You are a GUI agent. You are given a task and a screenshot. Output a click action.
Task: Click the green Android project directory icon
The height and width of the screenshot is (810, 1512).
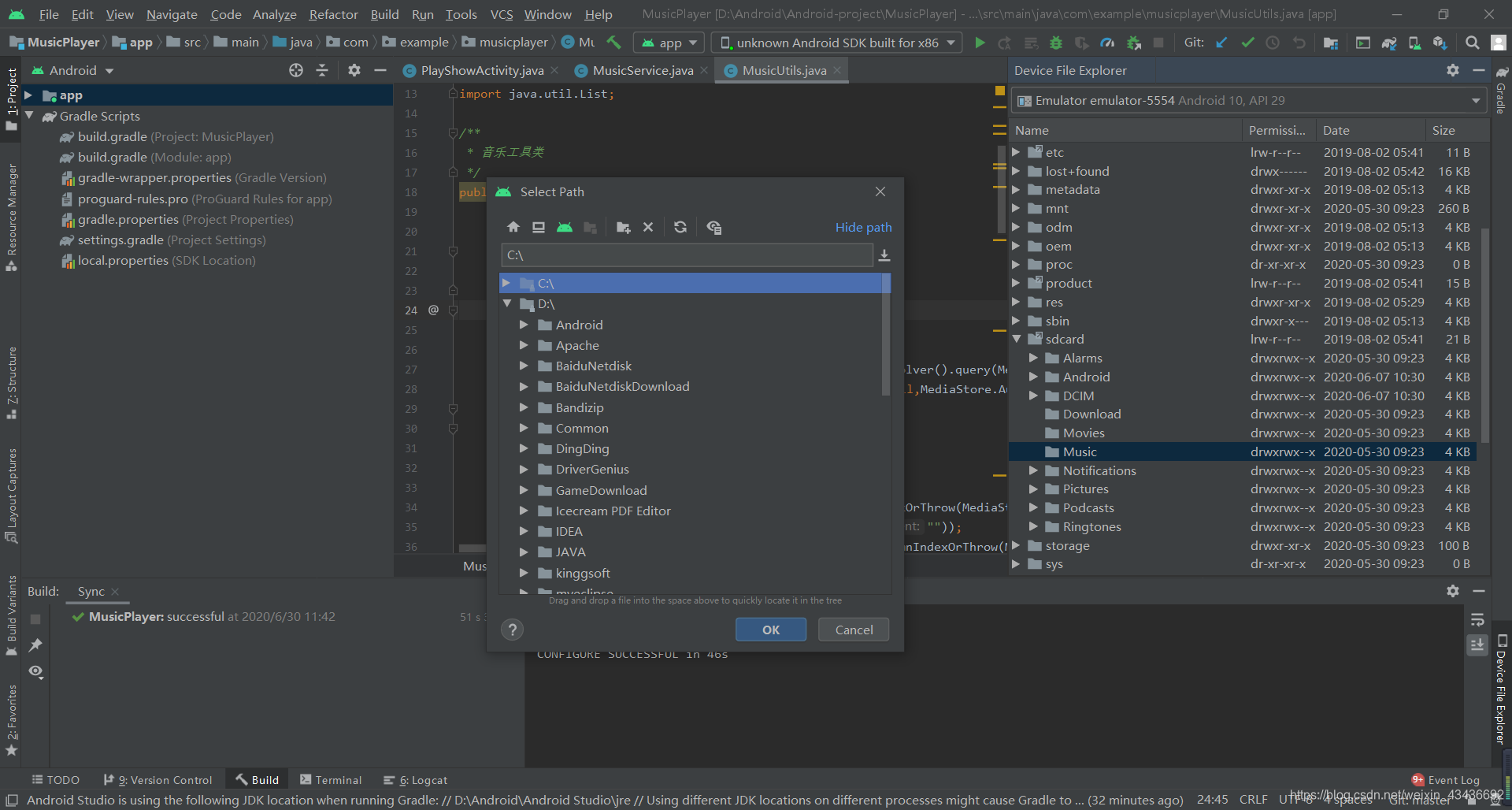click(x=565, y=227)
